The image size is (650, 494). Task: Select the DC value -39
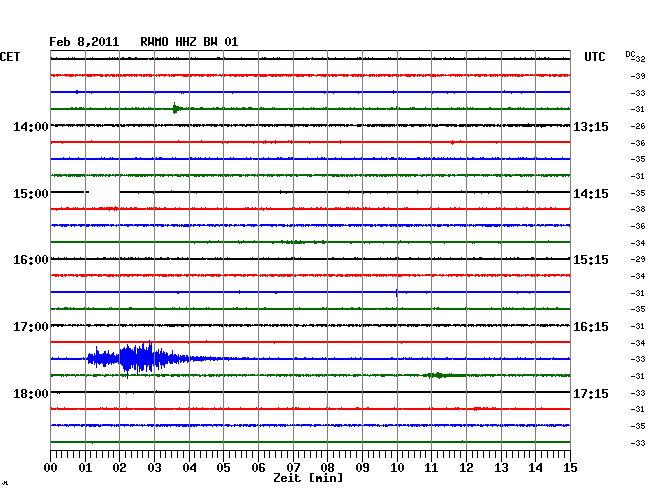pos(638,76)
